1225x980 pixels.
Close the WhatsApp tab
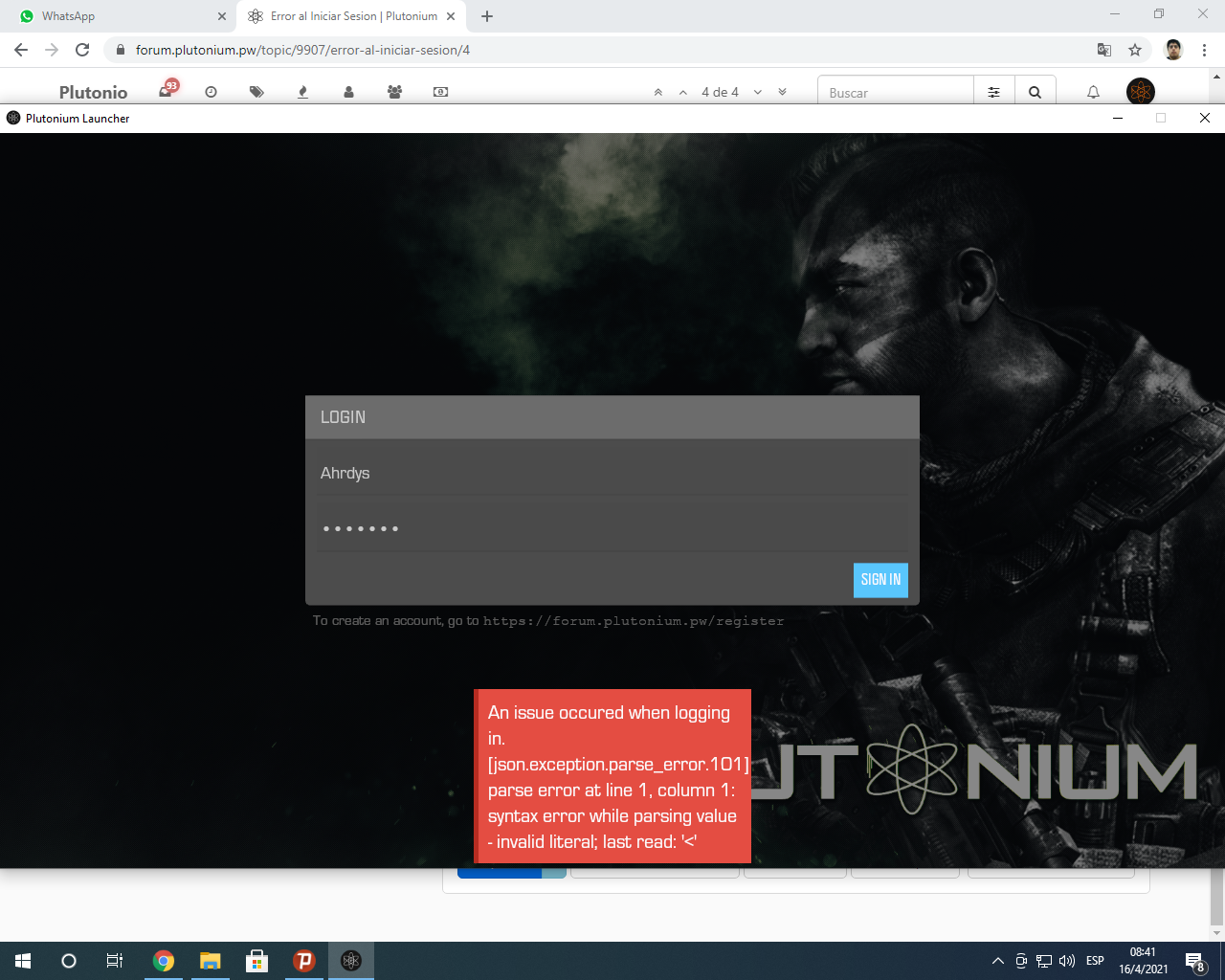tap(222, 16)
